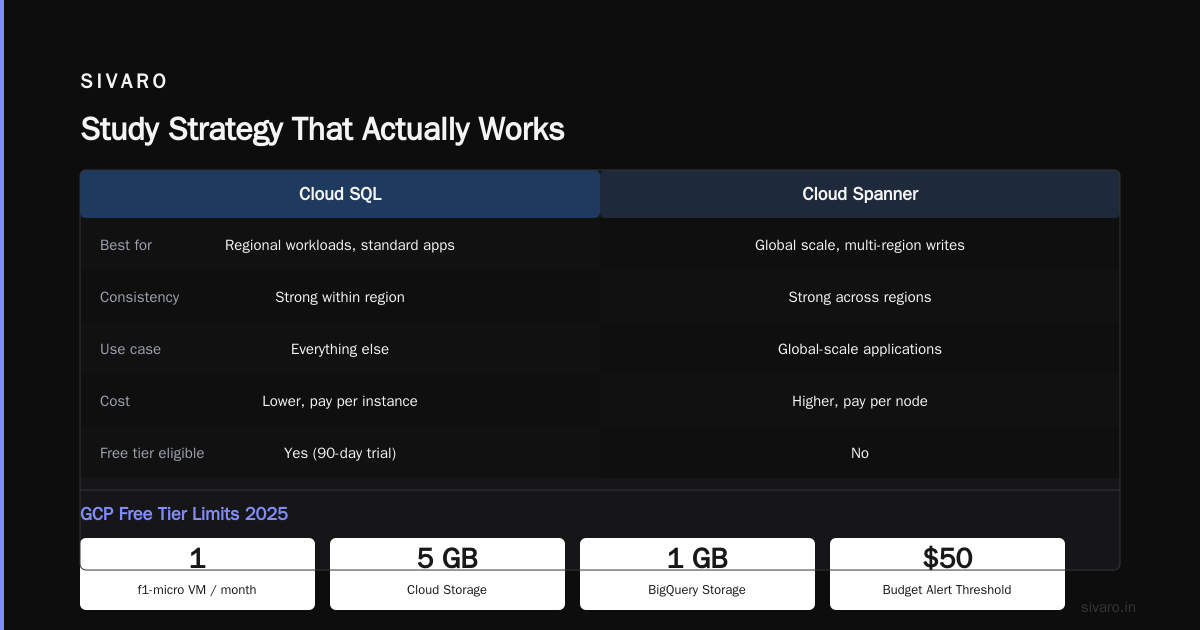Click the Consistency row label
Viewport: 1200px width, 630px height.
click(x=140, y=297)
